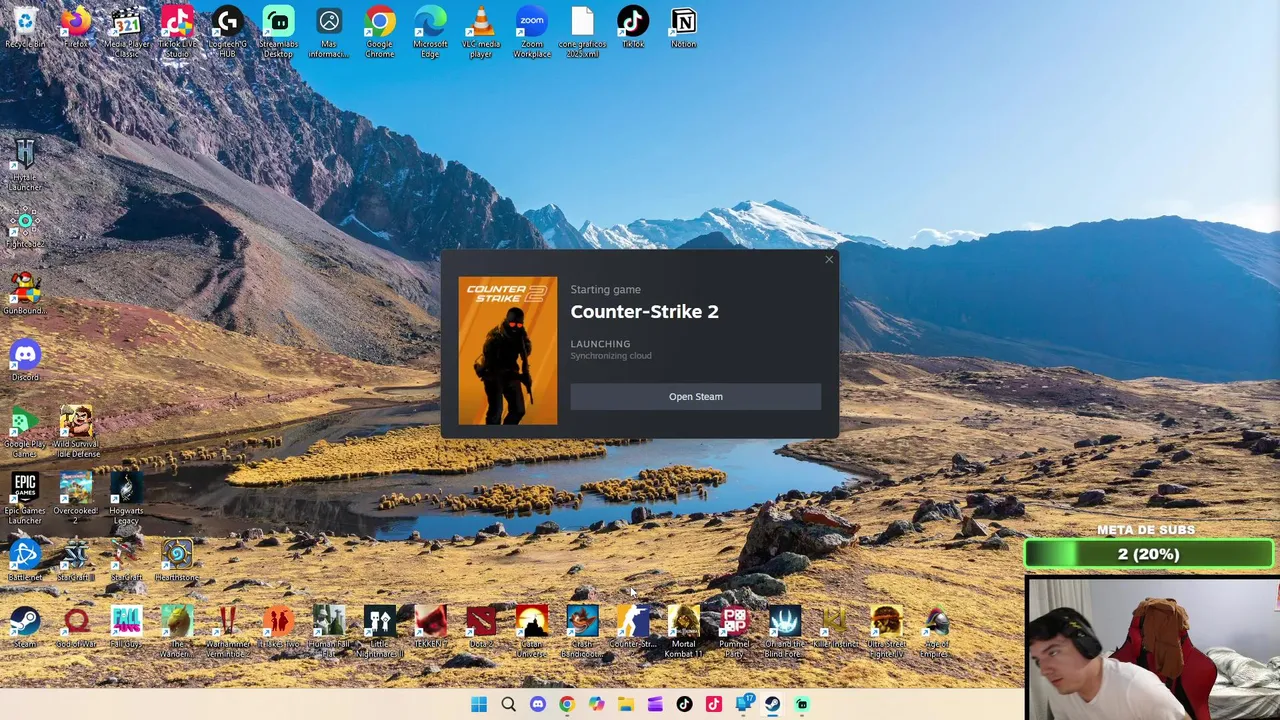Open File Explorer from the taskbar
1280x720 pixels.
pyautogui.click(x=626, y=704)
